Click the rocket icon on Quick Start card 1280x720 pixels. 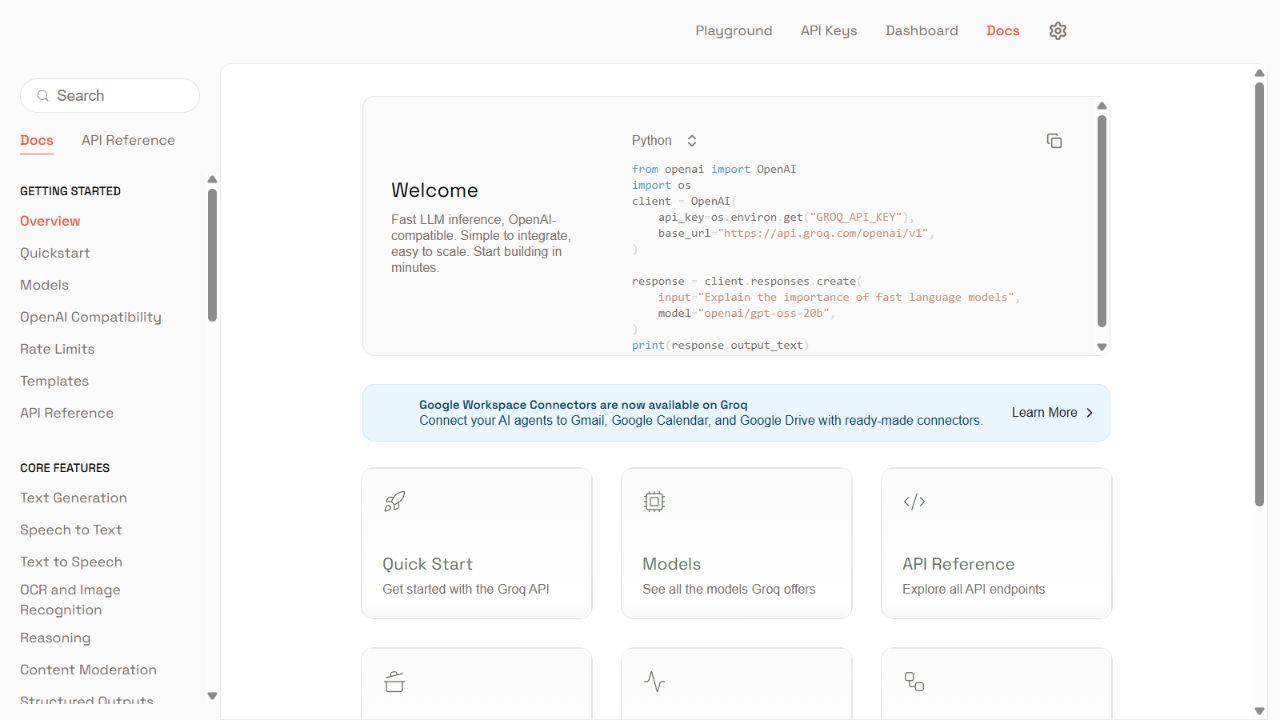pos(394,502)
